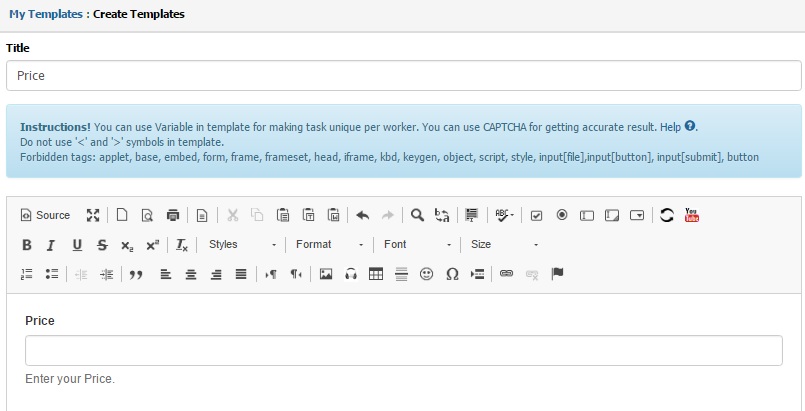The height and width of the screenshot is (411, 805).
Task: Open the Preview icon
Action: tap(147, 215)
